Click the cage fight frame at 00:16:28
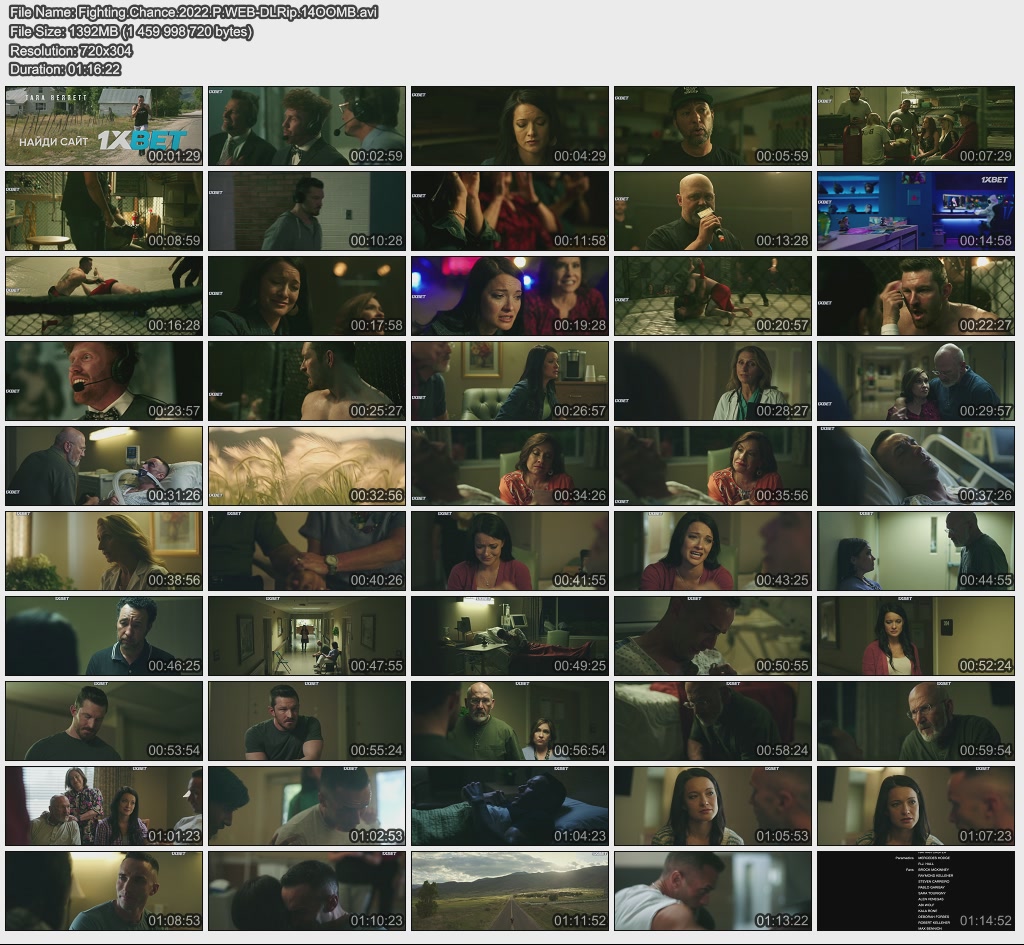The image size is (1024, 945). (x=104, y=295)
